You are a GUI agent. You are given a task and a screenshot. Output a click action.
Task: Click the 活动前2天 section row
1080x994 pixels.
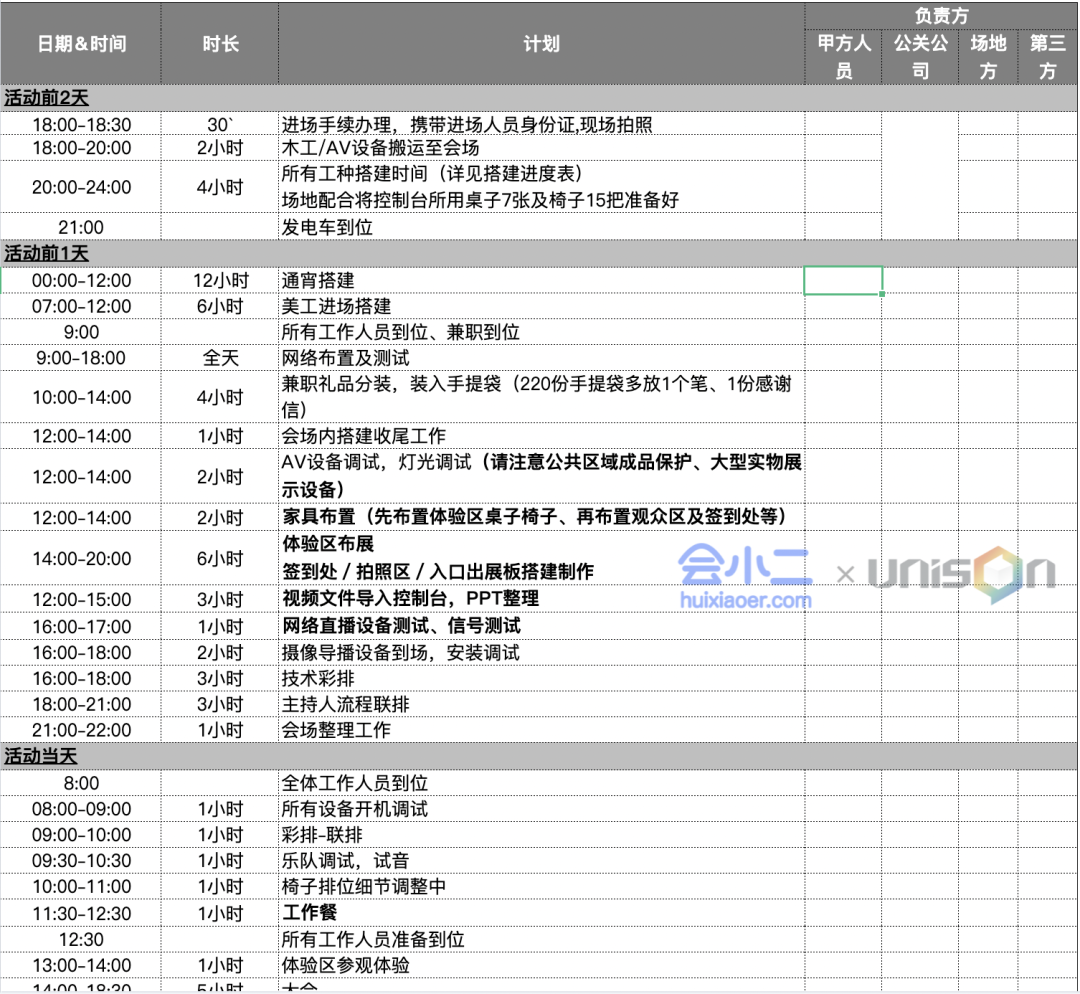[x=47, y=98]
